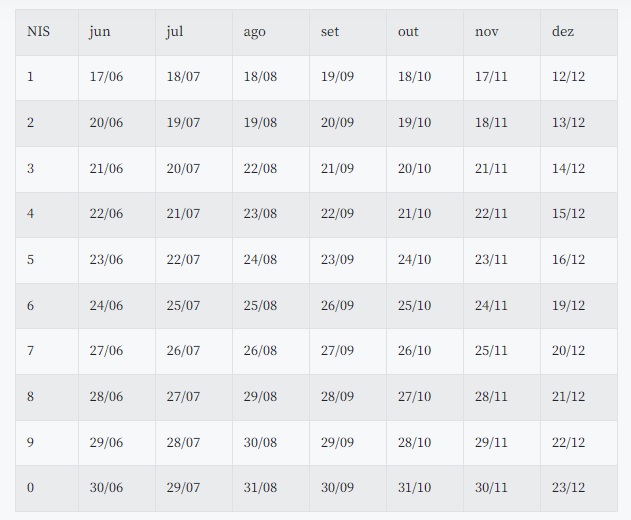The image size is (631, 520).
Task: Click the NIS value 0 row label
Action: [30, 488]
